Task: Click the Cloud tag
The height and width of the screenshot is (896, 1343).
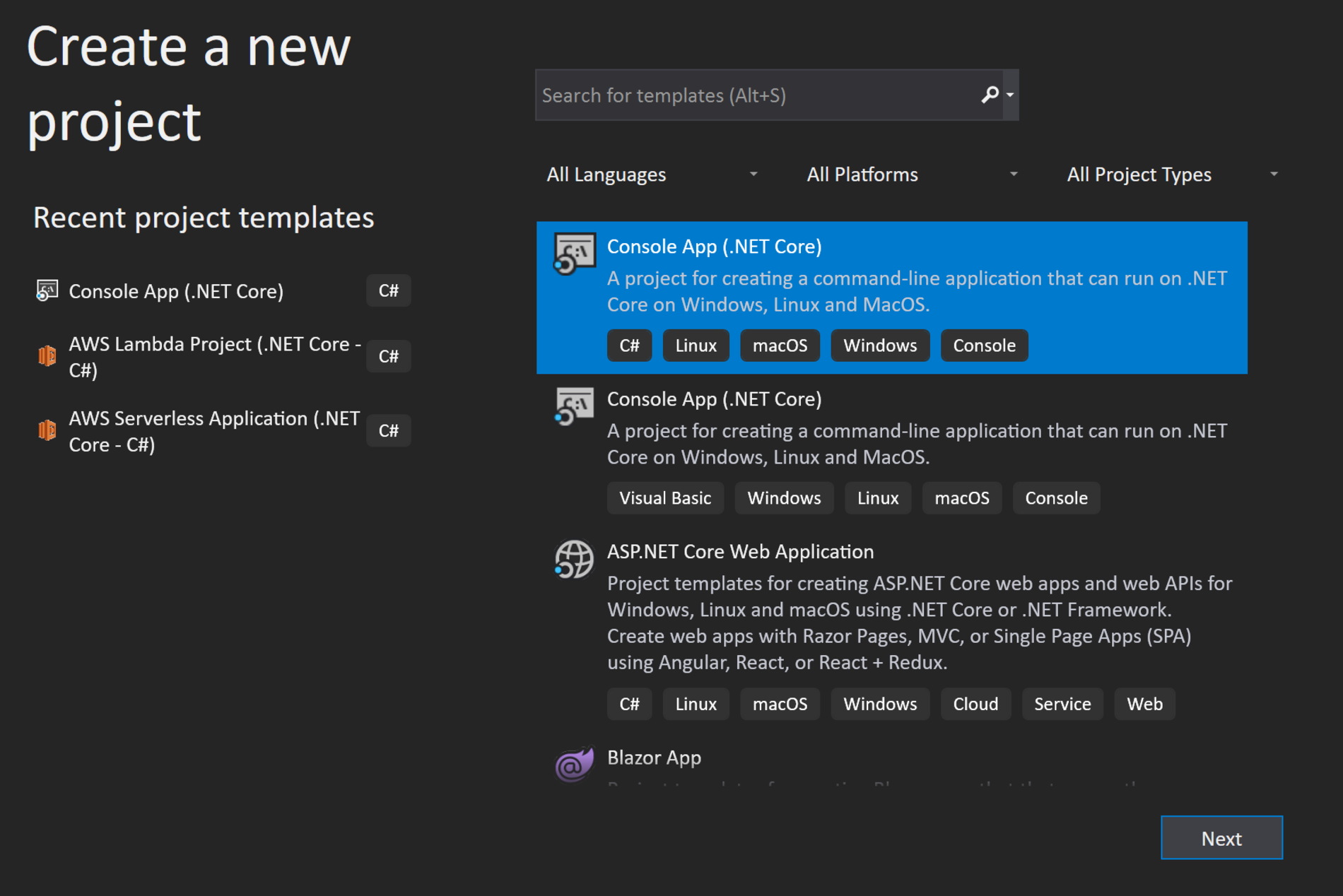Action: click(975, 704)
